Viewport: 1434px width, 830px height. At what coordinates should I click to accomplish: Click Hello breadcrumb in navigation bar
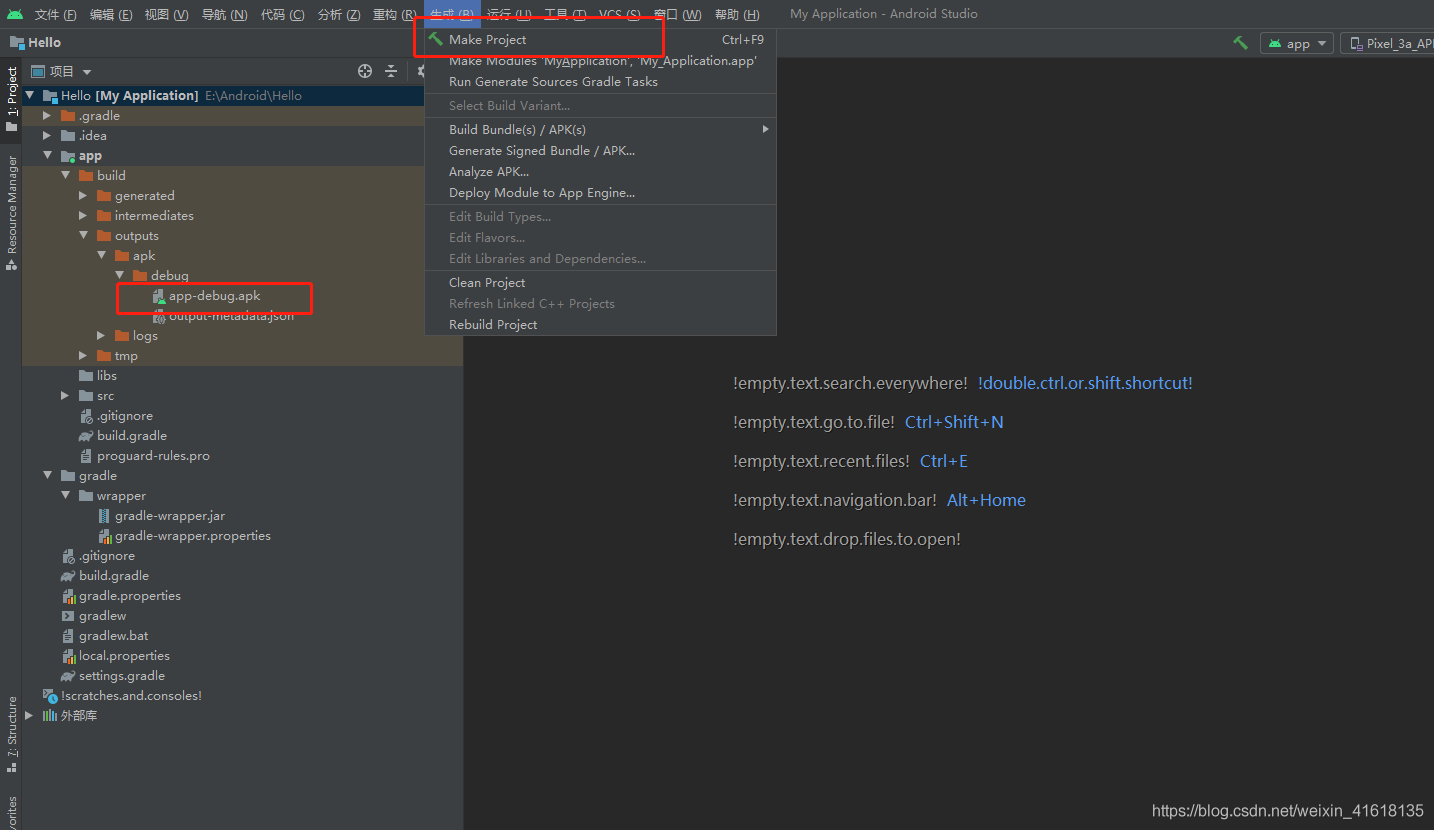[44, 43]
